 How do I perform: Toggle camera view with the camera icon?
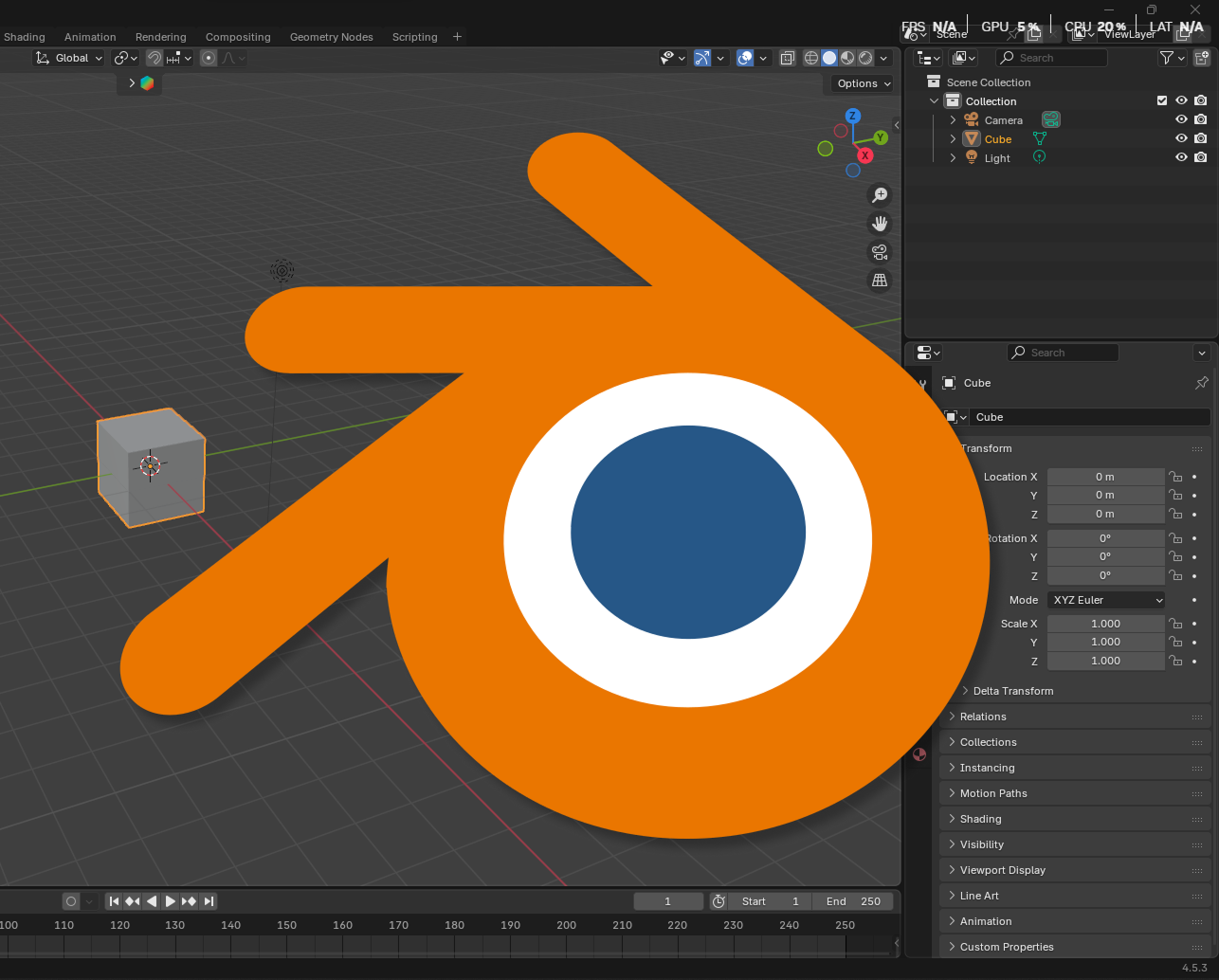880,252
